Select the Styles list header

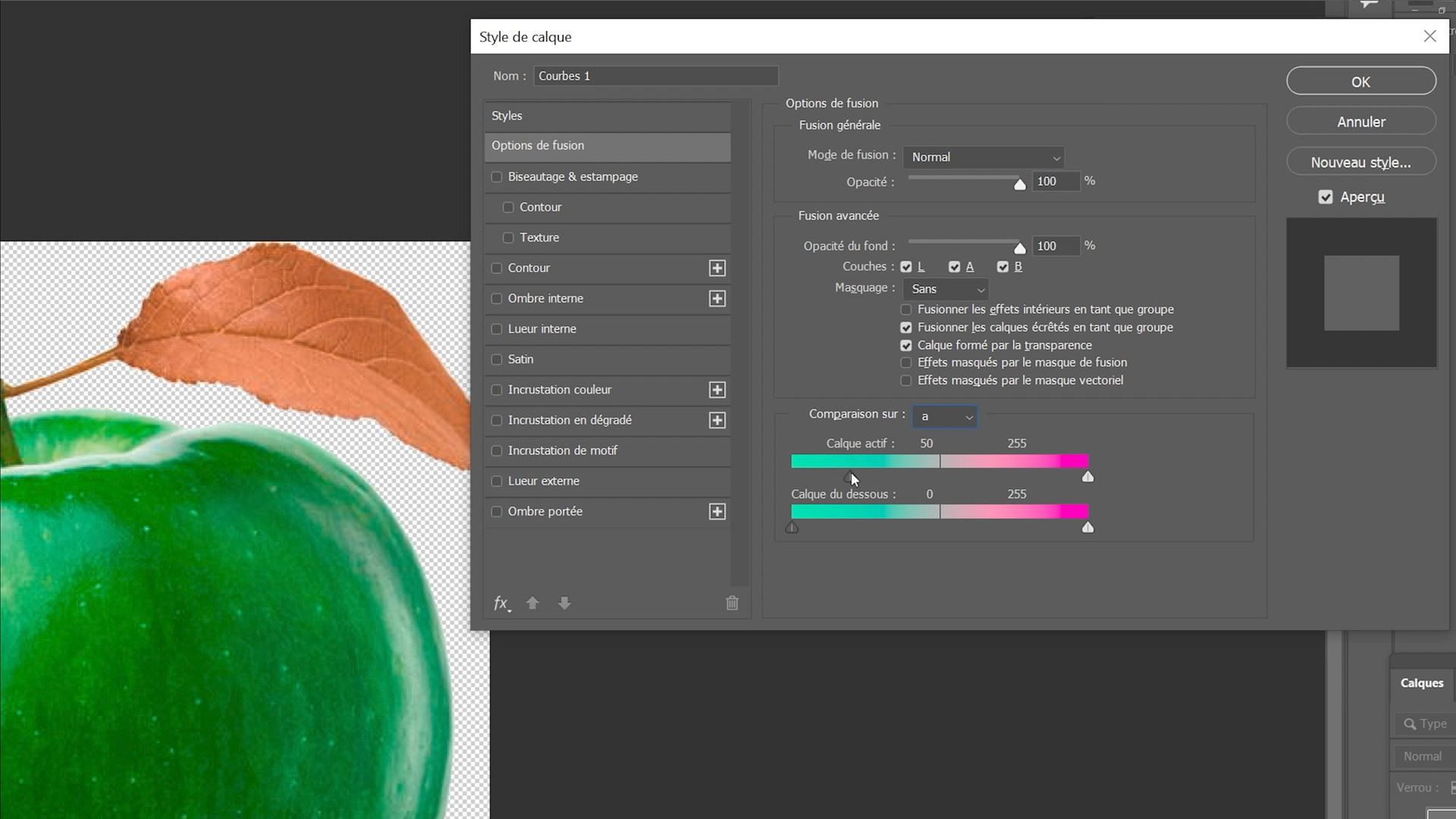(x=607, y=116)
